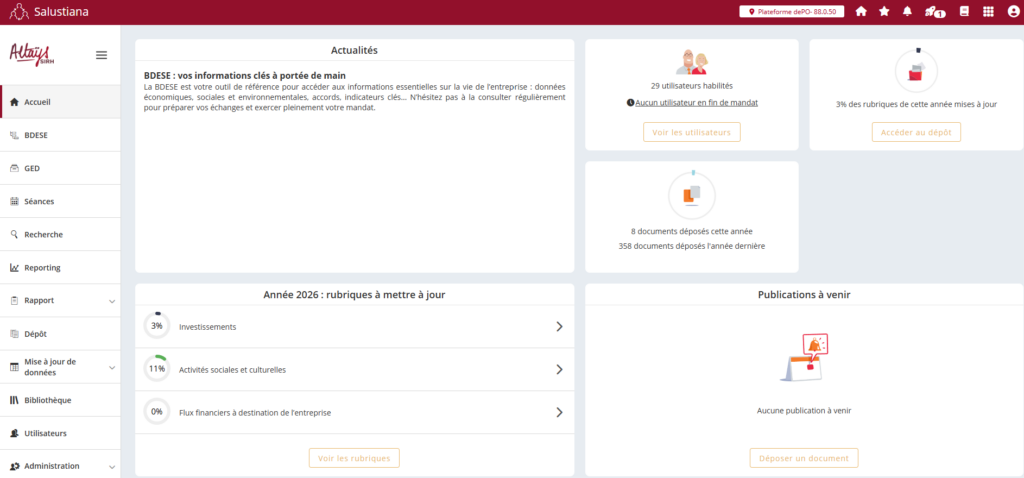1024x478 pixels.
Task: Click the Accéder au dépôt button
Action: 916,132
